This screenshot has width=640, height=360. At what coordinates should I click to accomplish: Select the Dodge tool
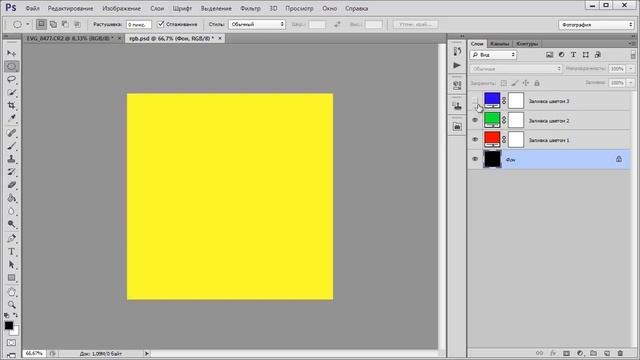[x=11, y=224]
